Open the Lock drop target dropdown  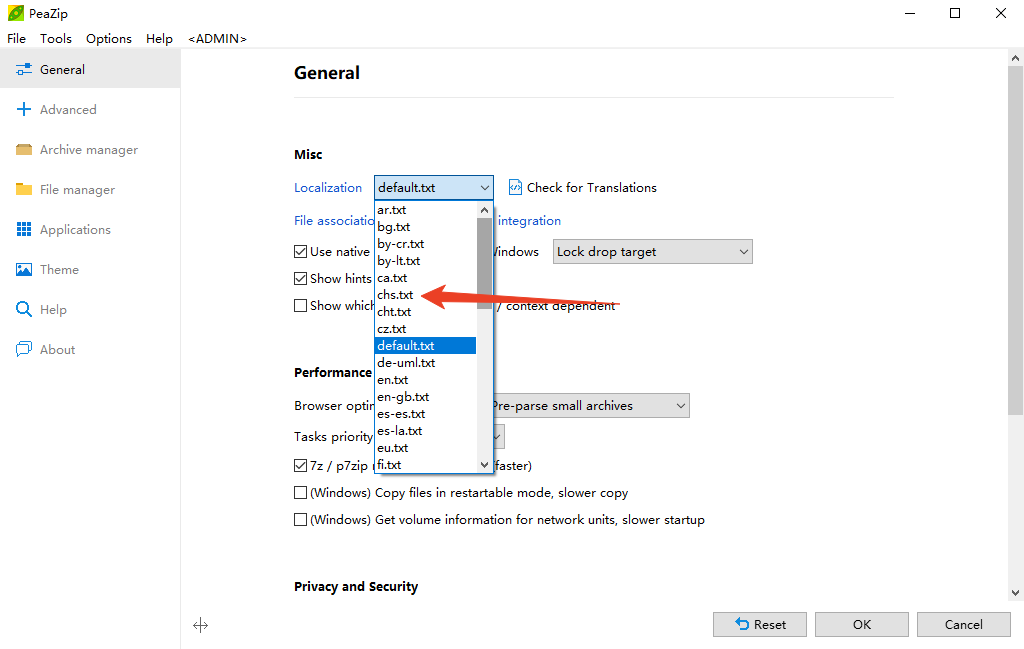[652, 252]
